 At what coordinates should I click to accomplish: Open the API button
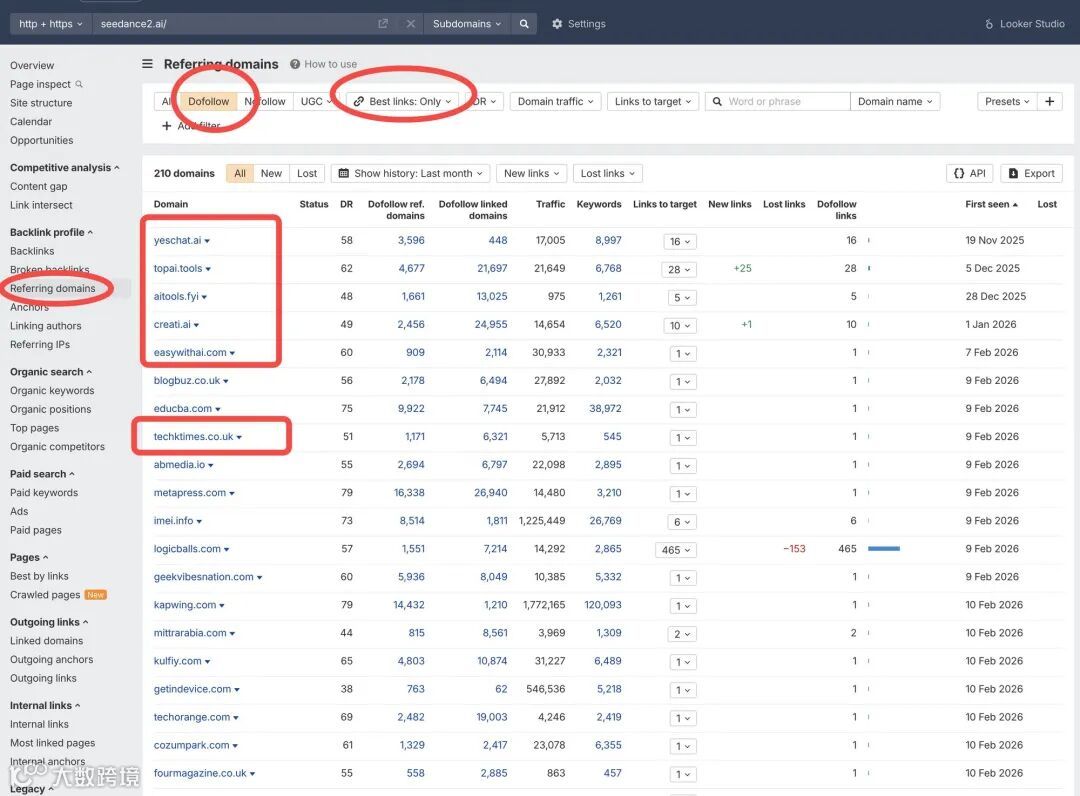pos(969,174)
